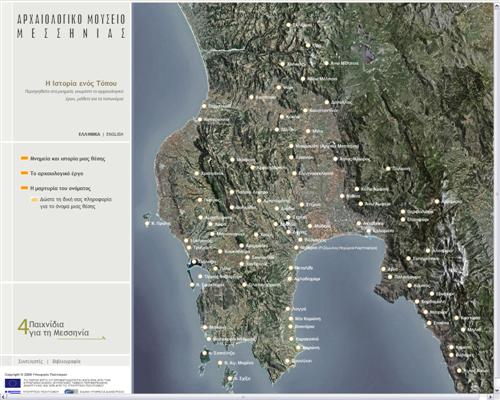
Task: Select the Μεθώνη site marker
Action: tap(205, 328)
